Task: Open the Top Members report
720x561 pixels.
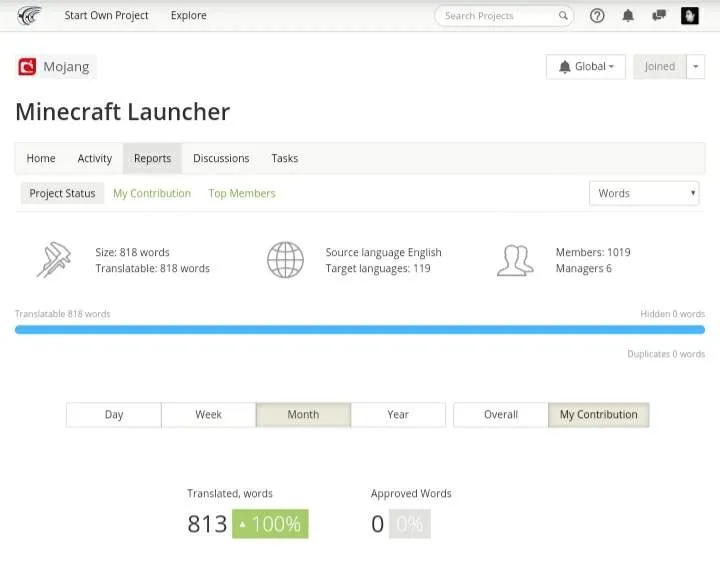Action: coord(242,193)
